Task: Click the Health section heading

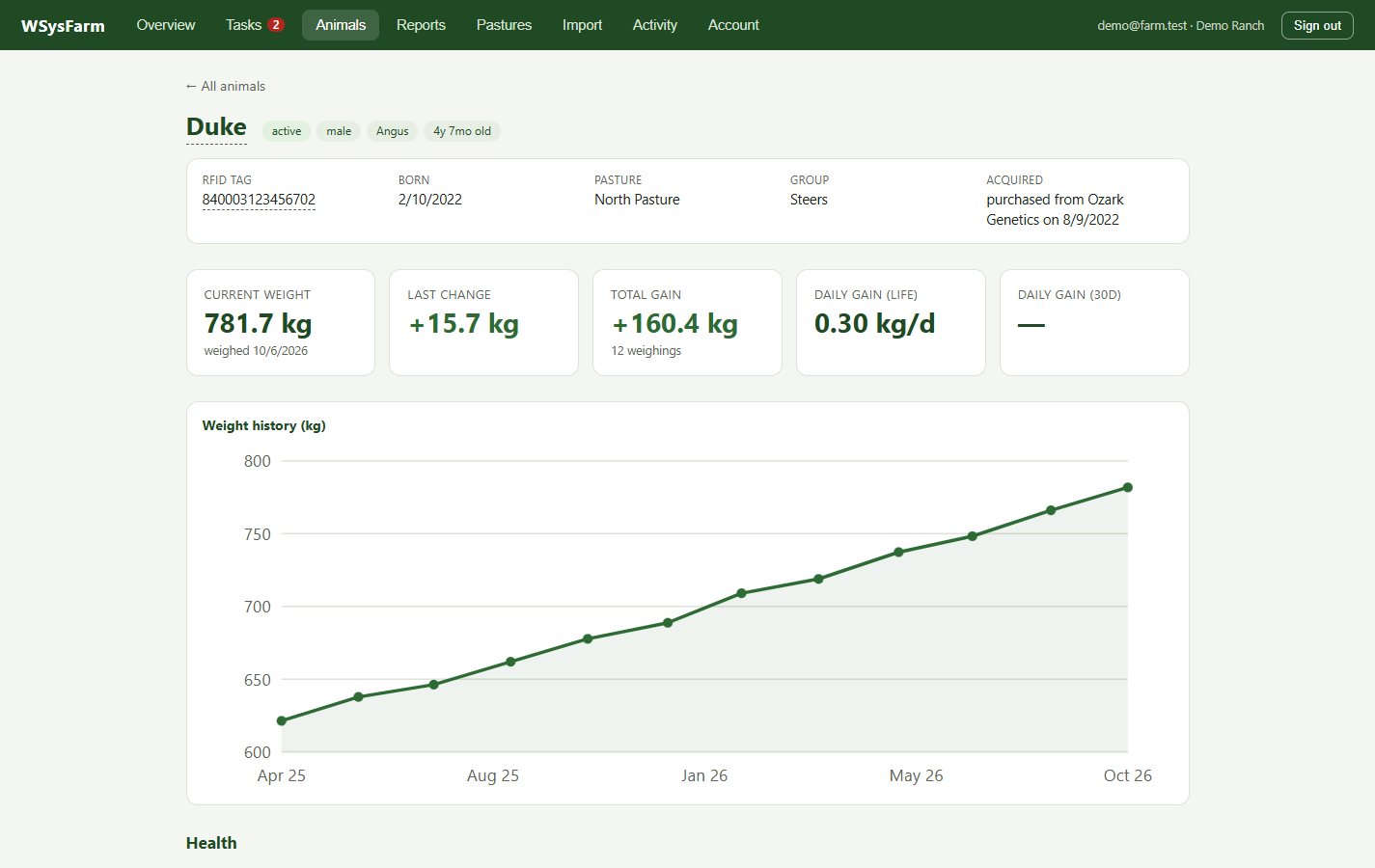Action: click(211, 843)
